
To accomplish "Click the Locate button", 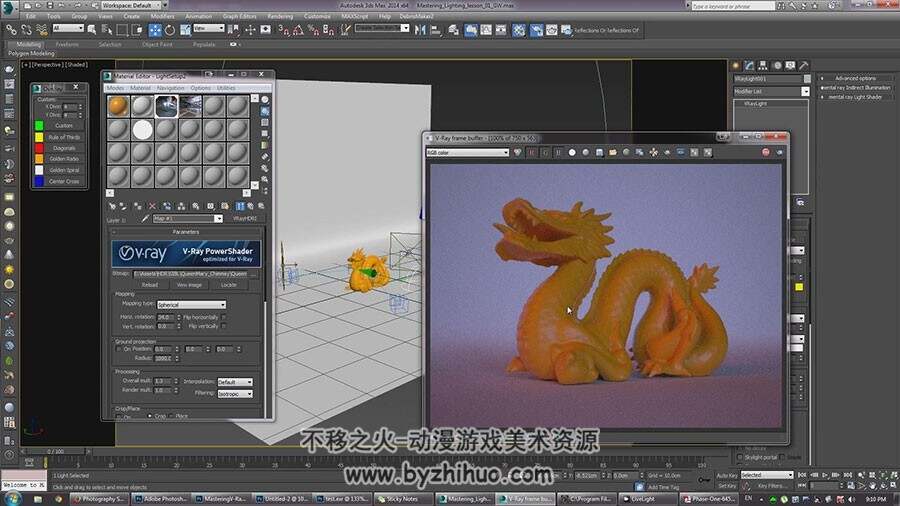I will click(228, 285).
